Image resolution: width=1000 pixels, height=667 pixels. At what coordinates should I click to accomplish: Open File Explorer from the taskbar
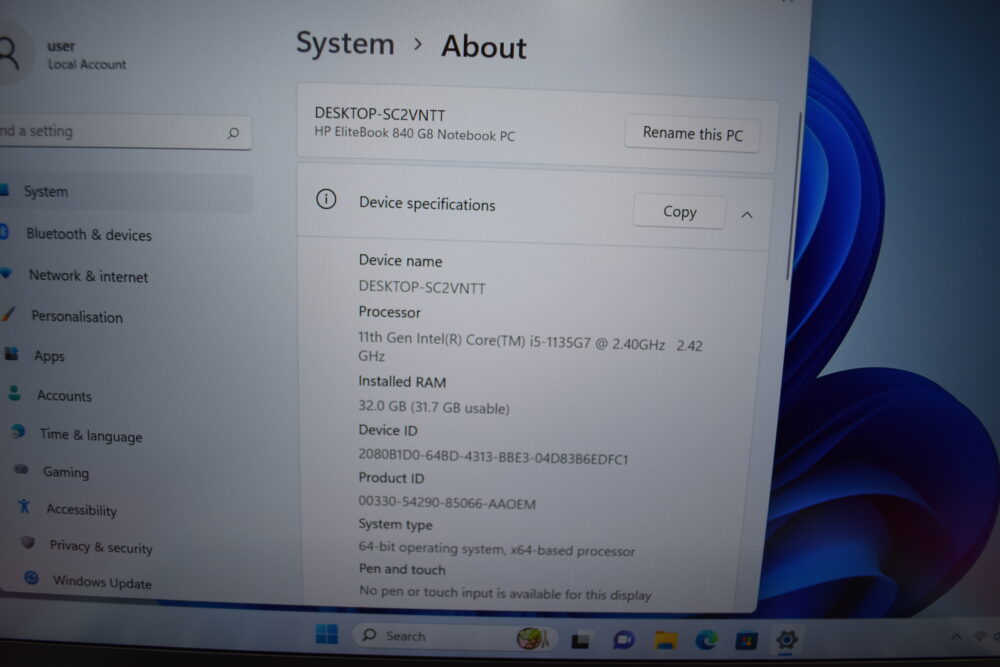coord(665,640)
